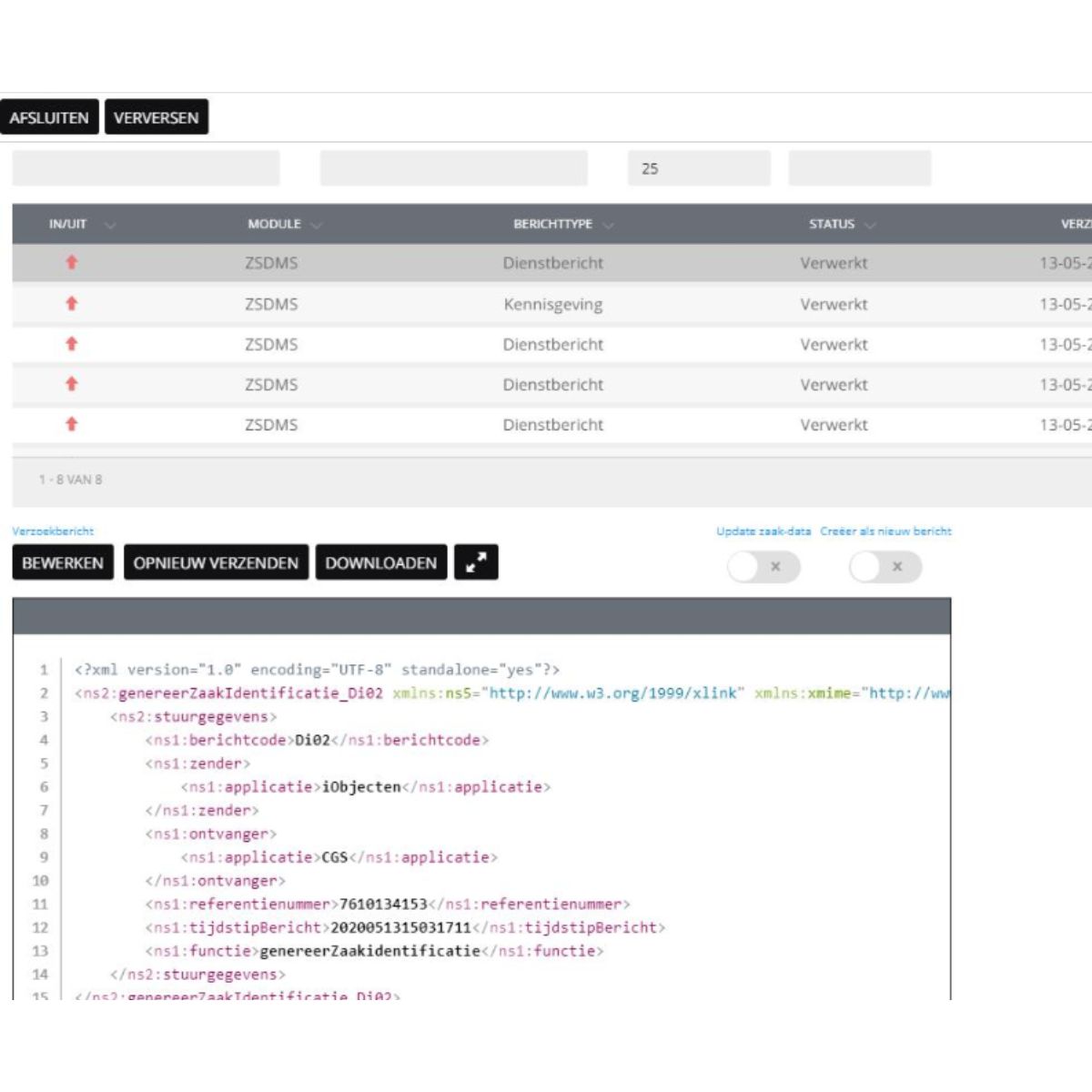Click OPNIEUW VERZENDEN button
Viewport: 1092px width, 1092px height.
(216, 563)
